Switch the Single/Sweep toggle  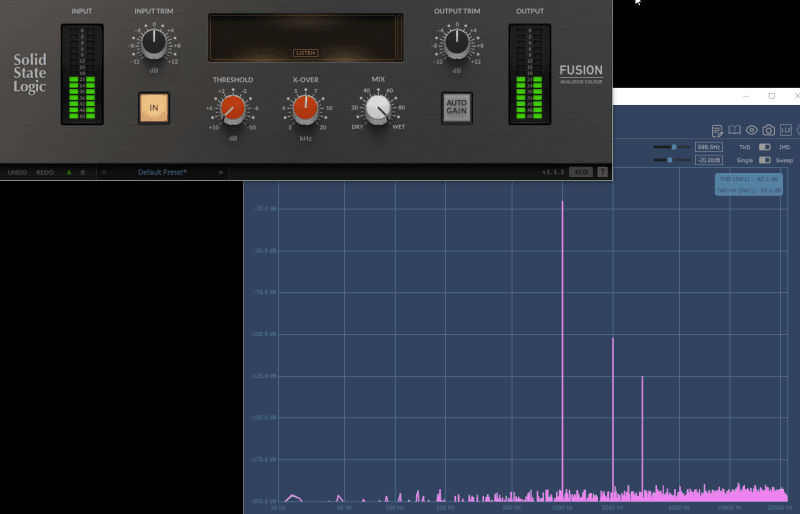click(764, 160)
